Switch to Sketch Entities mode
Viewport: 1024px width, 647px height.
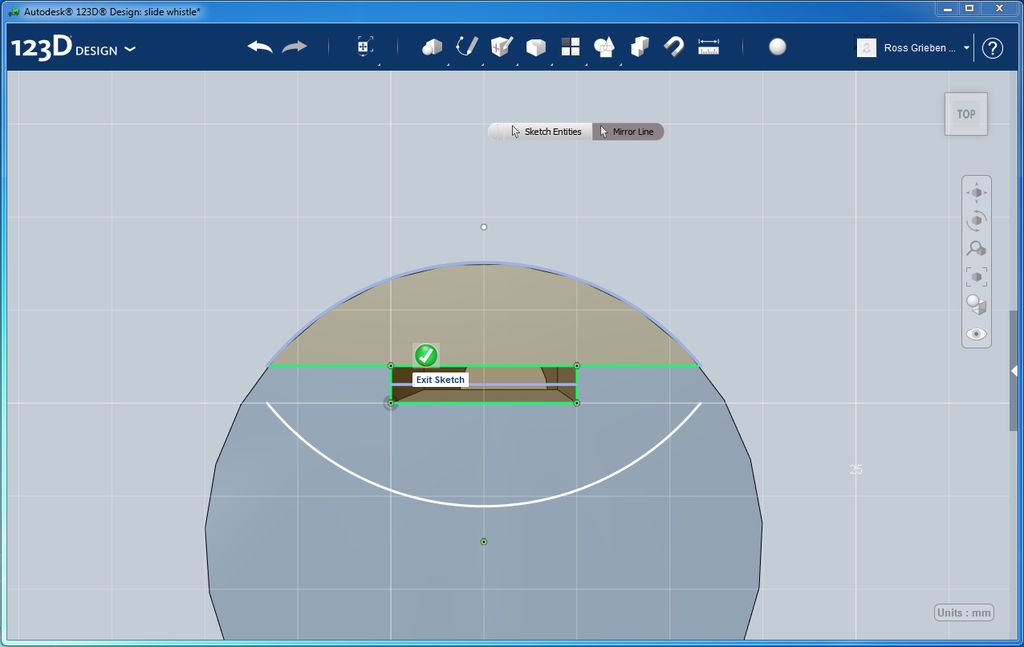point(553,131)
